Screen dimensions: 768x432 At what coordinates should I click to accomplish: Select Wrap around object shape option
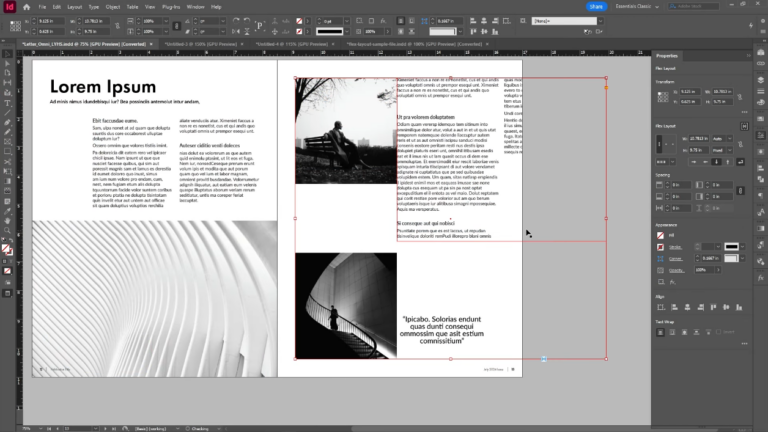[x=684, y=332]
